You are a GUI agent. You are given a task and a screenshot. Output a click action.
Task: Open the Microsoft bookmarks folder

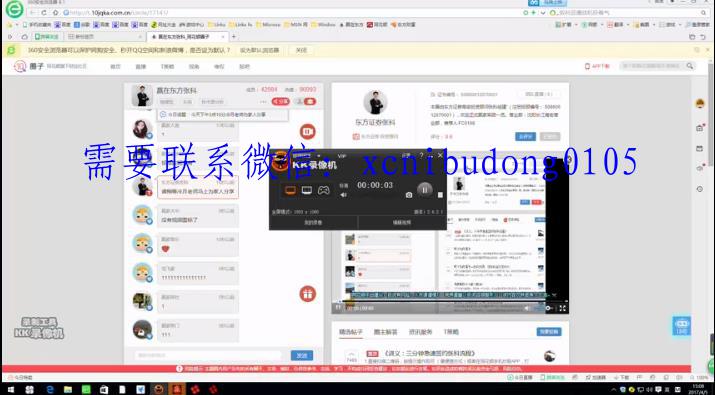(268, 25)
